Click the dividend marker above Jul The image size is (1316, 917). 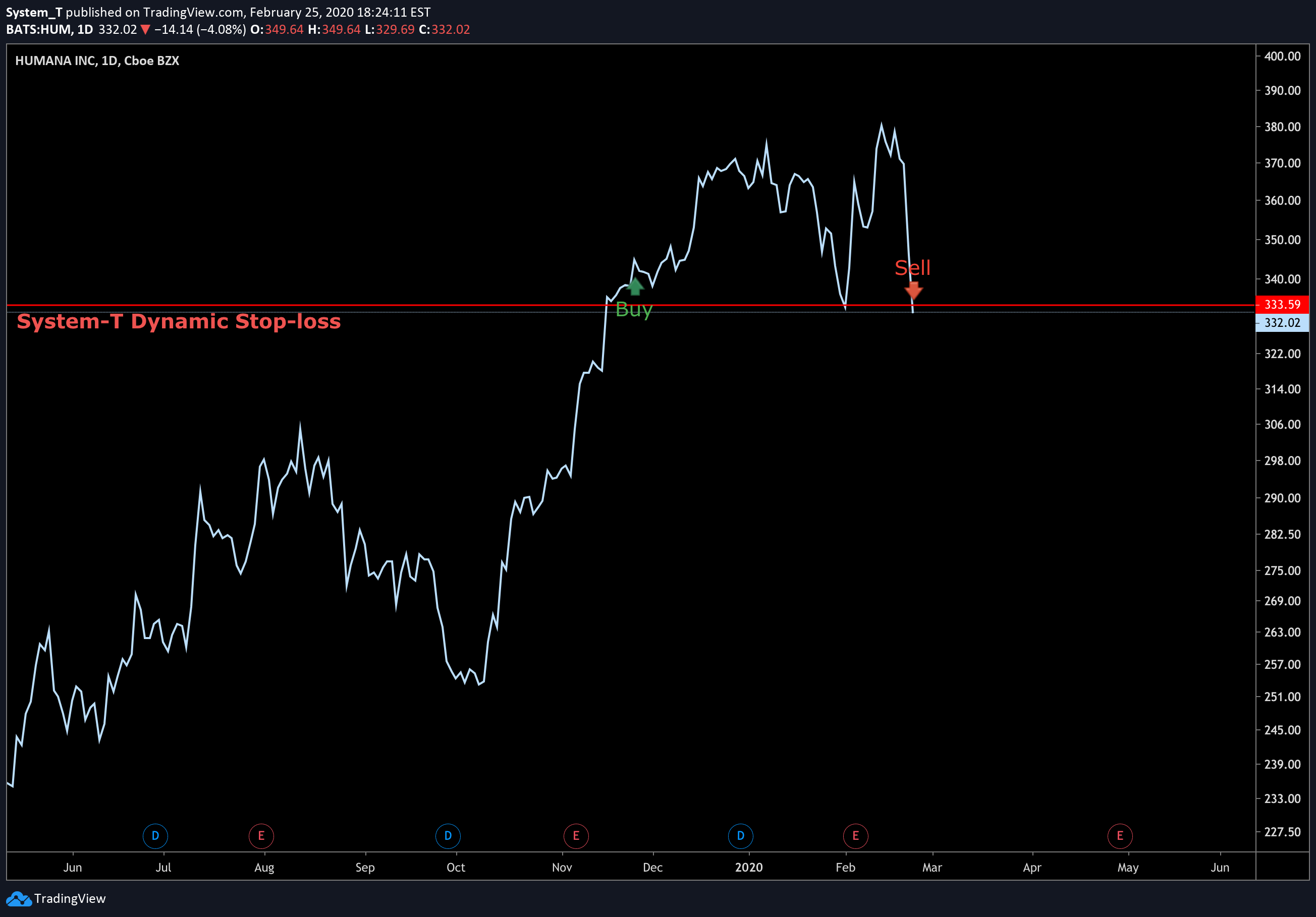point(155,836)
